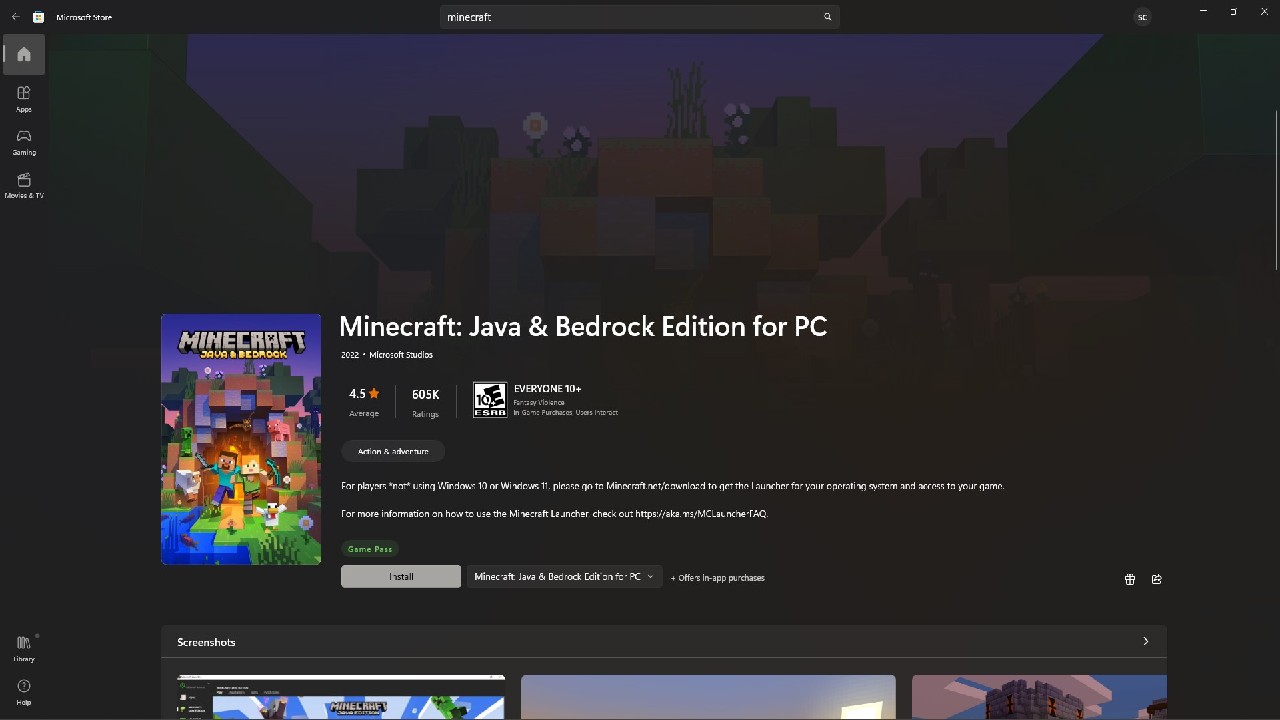Click the share icon
This screenshot has height=720, width=1280.
[x=1156, y=579]
